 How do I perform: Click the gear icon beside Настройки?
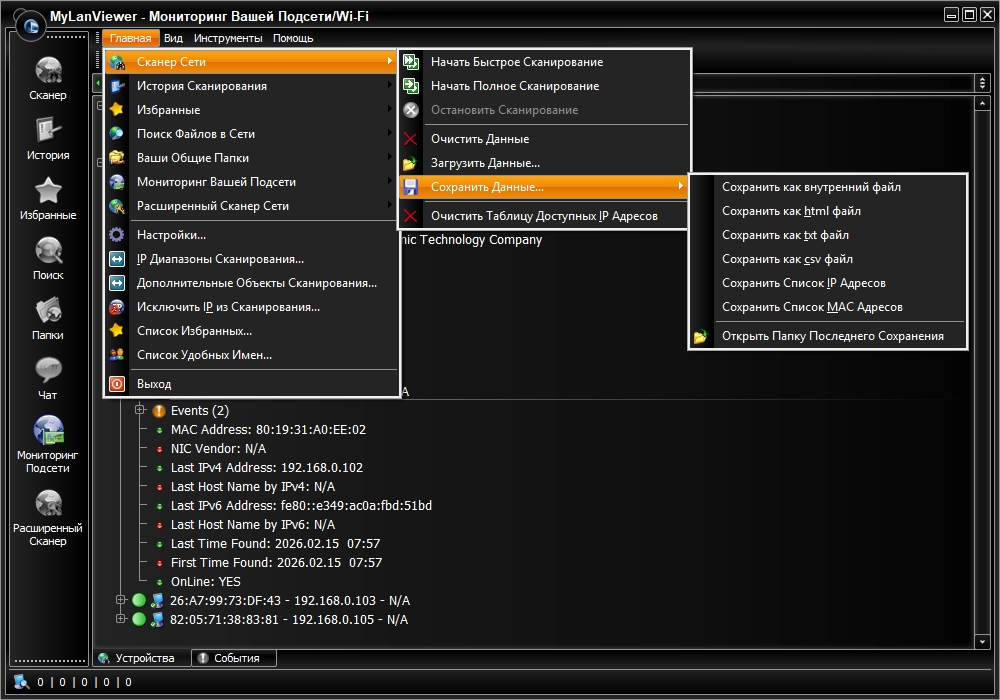click(117, 235)
